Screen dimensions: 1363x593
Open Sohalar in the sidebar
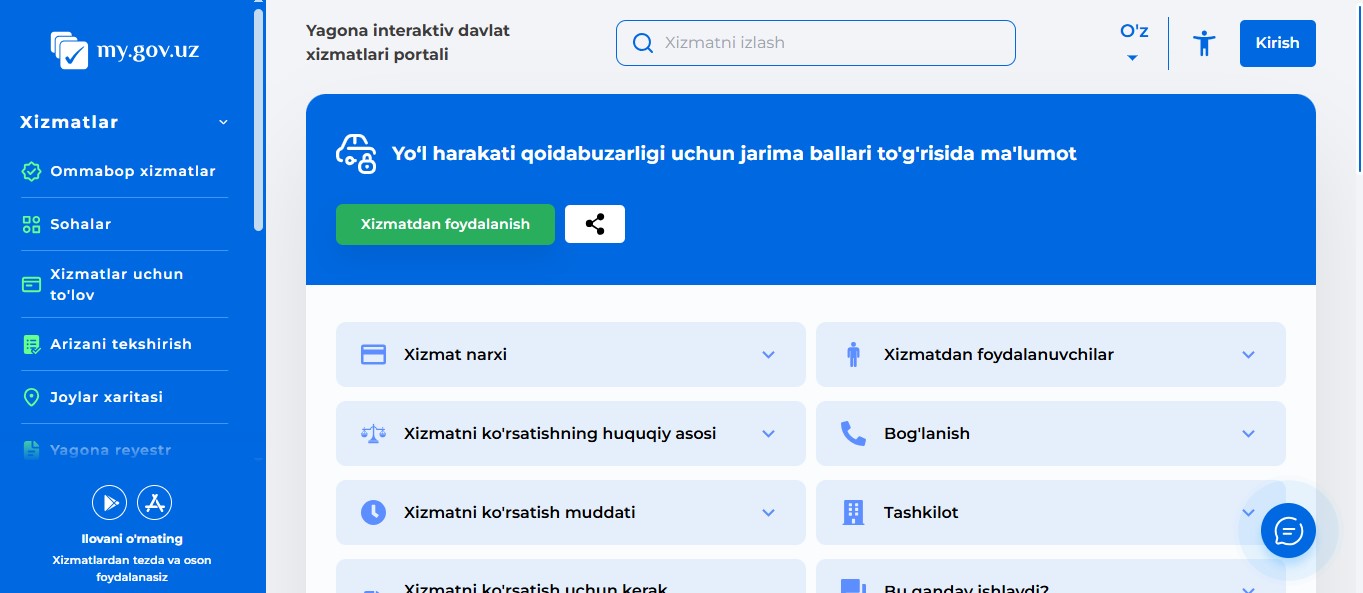coord(81,224)
